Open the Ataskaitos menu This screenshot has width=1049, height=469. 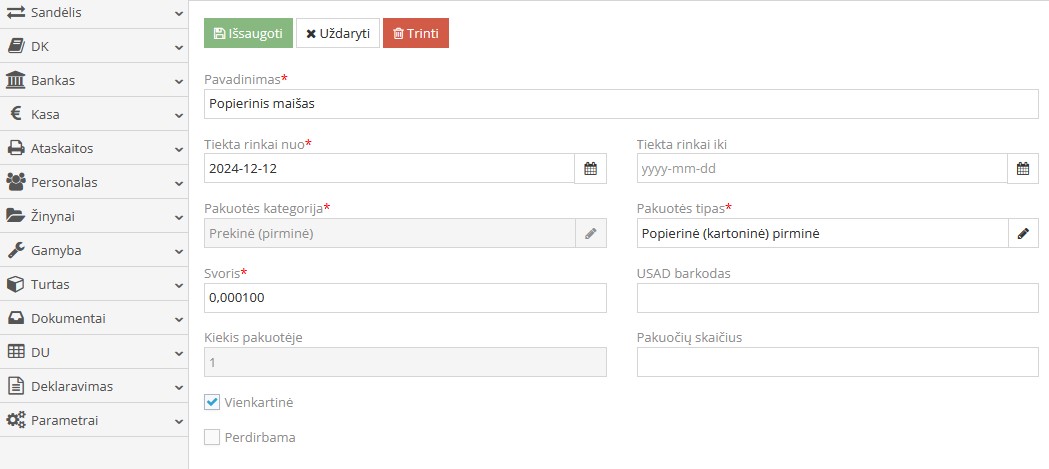(62, 148)
